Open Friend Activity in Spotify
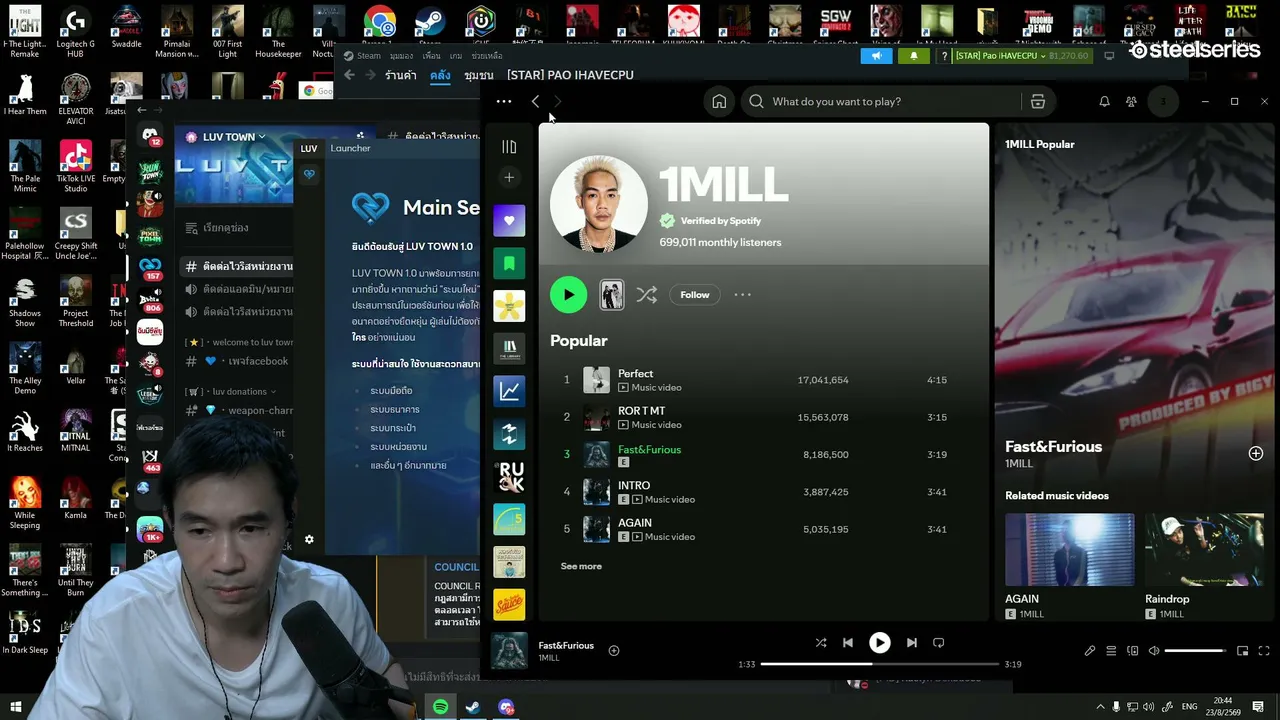The image size is (1280, 720). (1131, 101)
